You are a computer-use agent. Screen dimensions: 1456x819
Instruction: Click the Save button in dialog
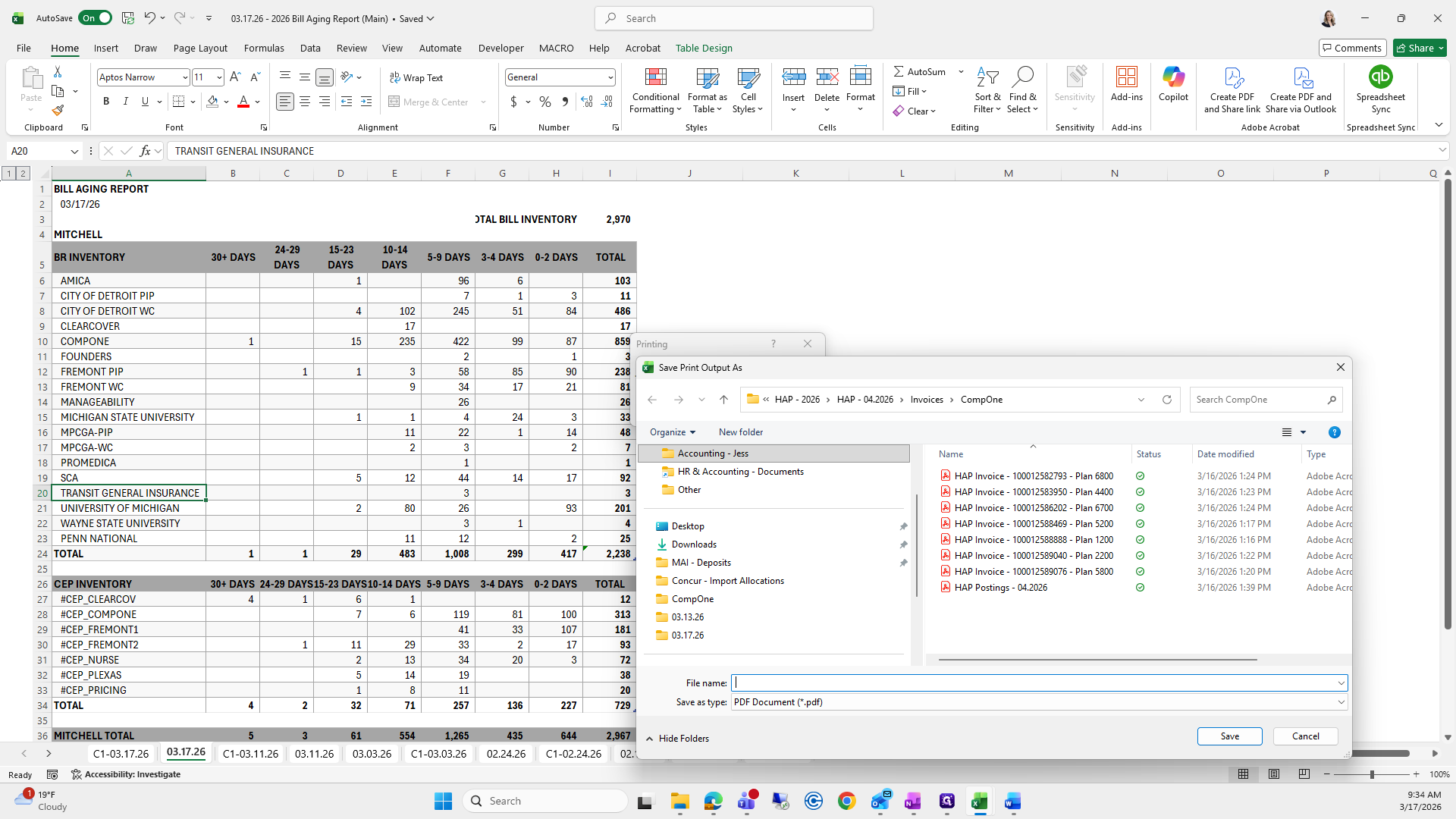click(1229, 736)
